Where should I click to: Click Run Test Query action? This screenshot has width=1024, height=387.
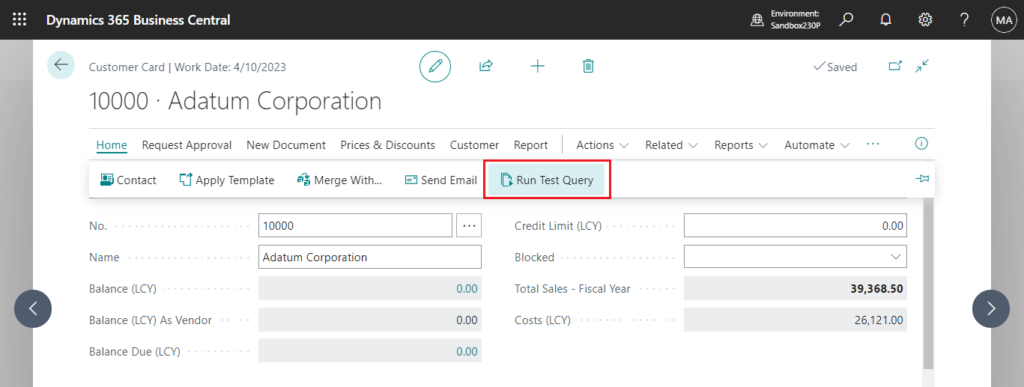tap(547, 180)
